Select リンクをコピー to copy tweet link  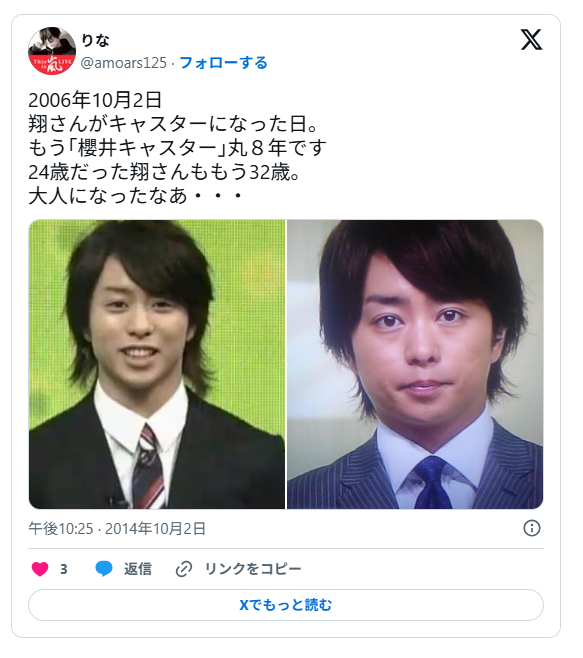tap(253, 569)
